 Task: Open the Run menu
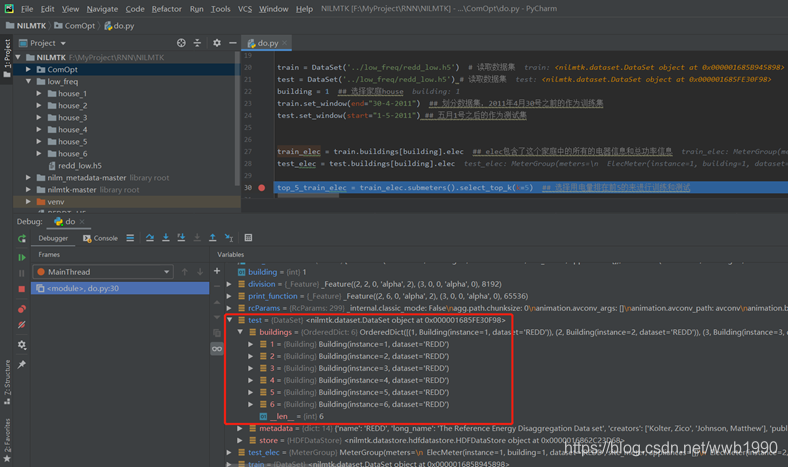click(196, 9)
